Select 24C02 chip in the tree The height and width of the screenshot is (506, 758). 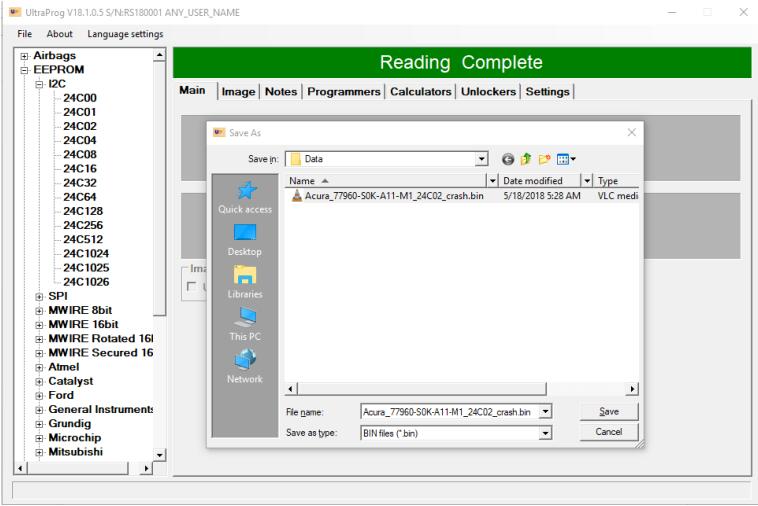(x=80, y=126)
